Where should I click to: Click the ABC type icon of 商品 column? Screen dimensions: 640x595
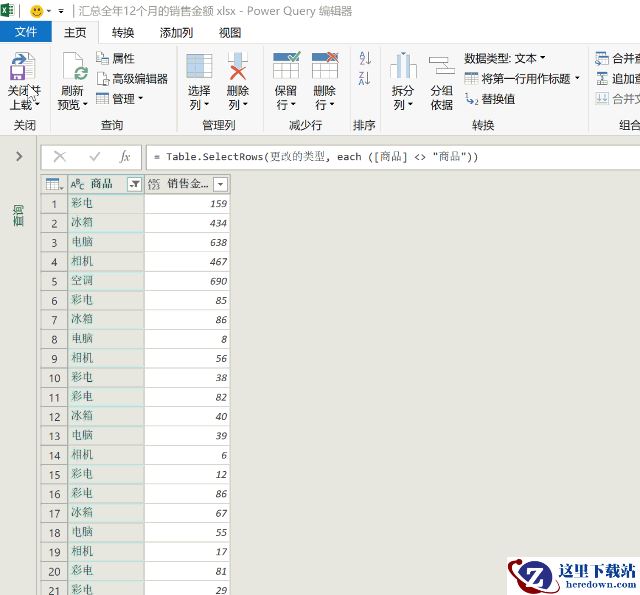pyautogui.click(x=77, y=184)
